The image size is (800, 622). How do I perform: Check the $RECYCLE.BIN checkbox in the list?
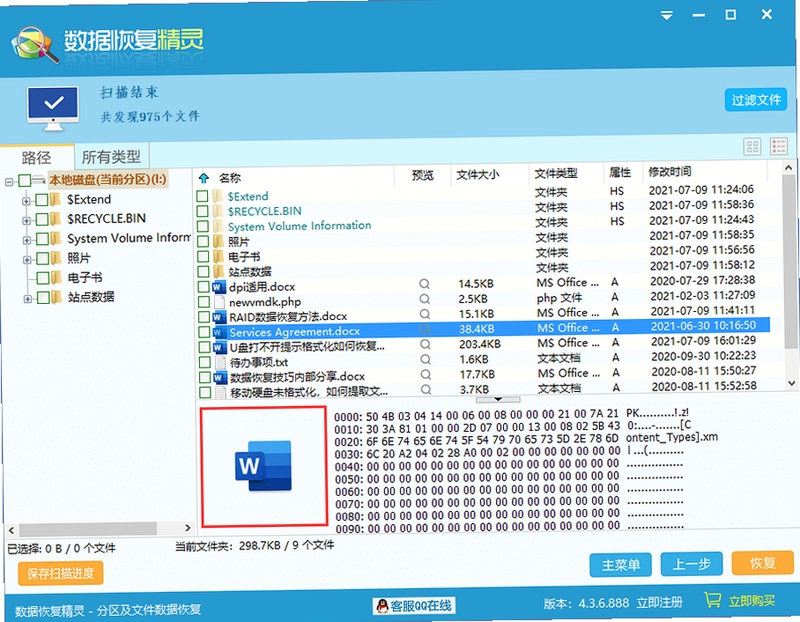[x=203, y=211]
